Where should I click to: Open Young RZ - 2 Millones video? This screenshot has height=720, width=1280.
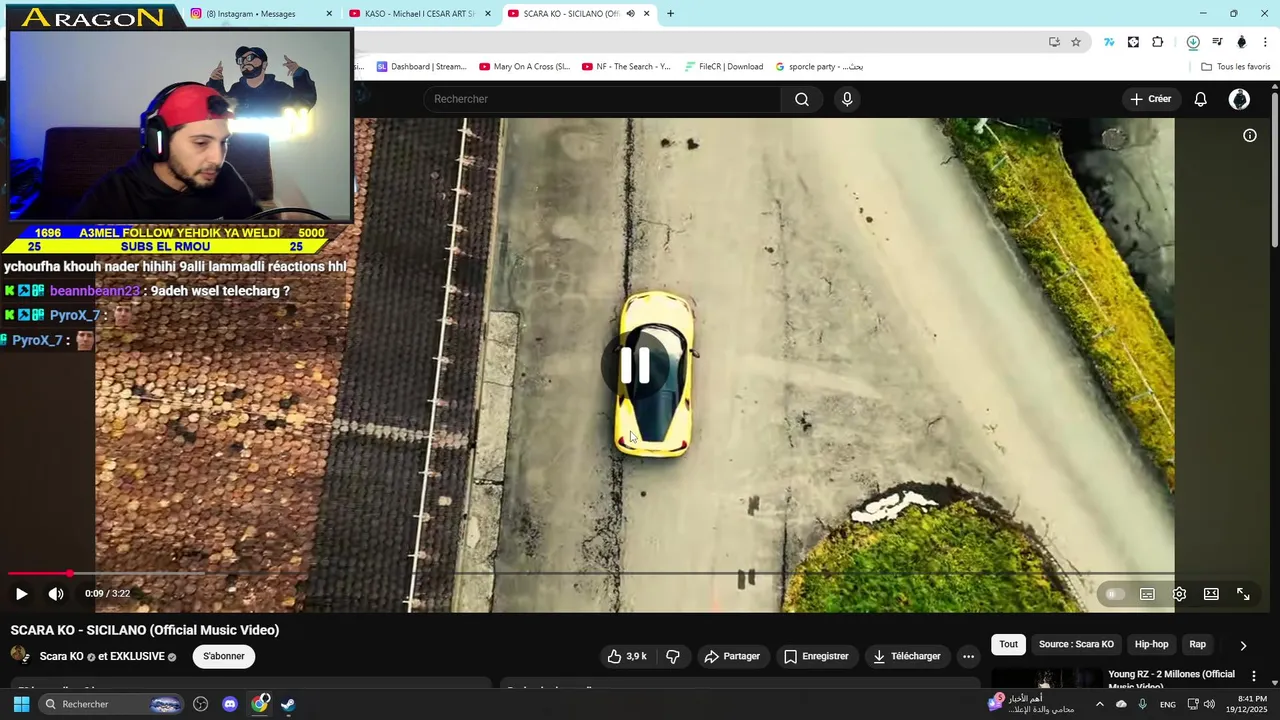(x=1171, y=679)
